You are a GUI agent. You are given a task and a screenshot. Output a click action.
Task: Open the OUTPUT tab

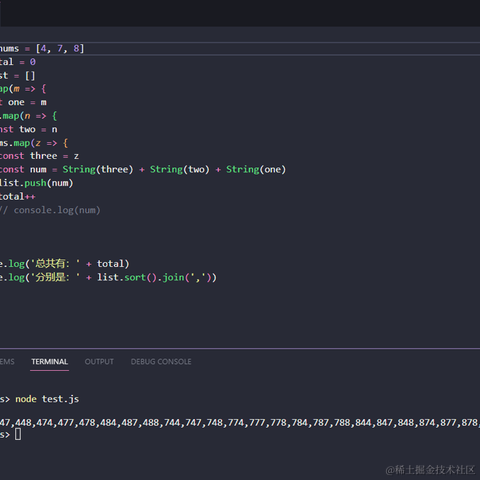pyautogui.click(x=99, y=362)
